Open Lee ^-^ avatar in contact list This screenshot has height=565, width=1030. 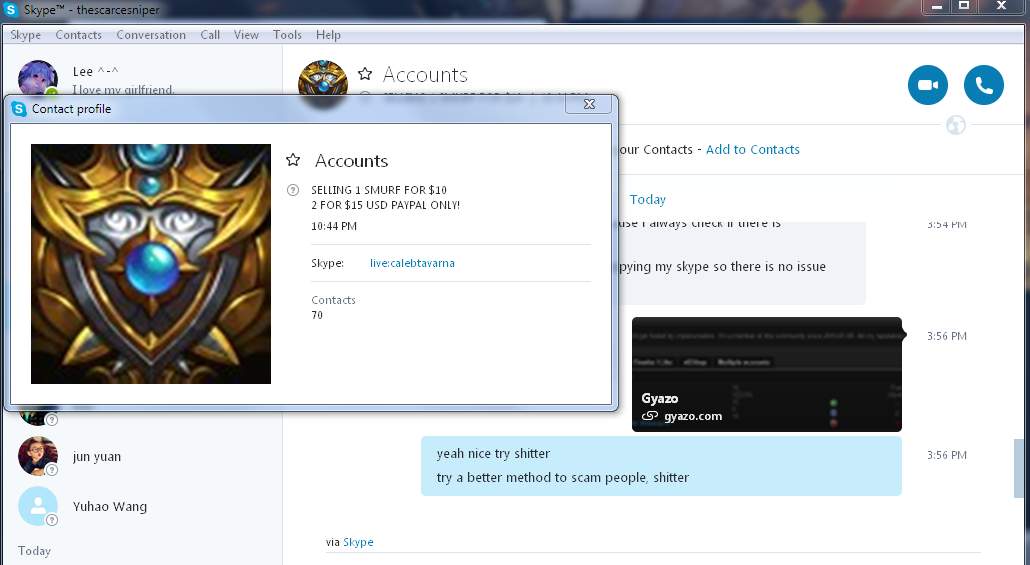click(37, 78)
